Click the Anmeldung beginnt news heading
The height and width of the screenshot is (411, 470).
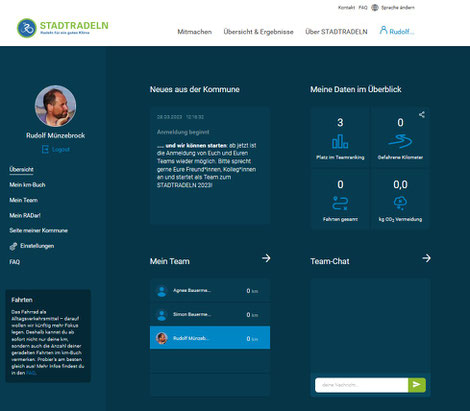tap(183, 132)
